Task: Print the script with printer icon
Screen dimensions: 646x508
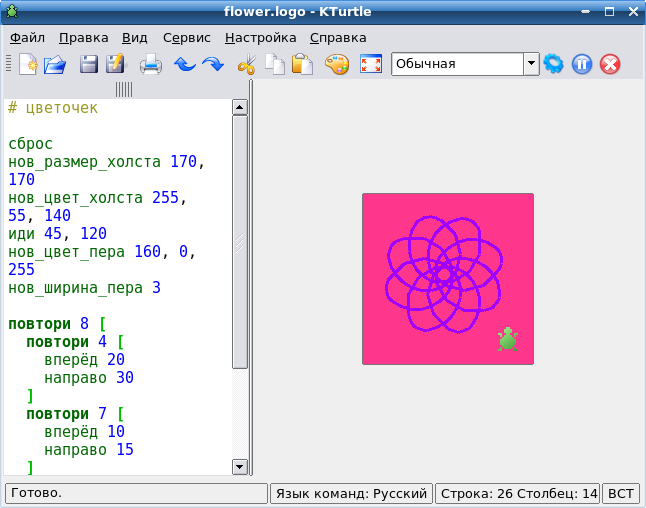Action: [x=150, y=64]
